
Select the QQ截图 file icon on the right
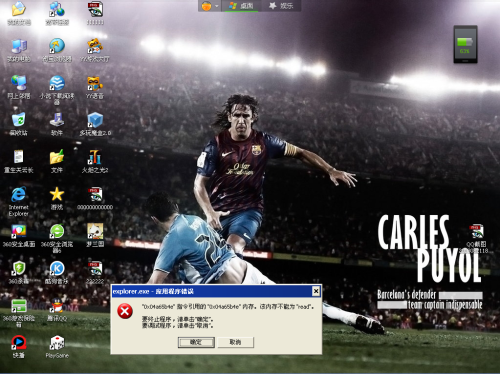click(476, 232)
